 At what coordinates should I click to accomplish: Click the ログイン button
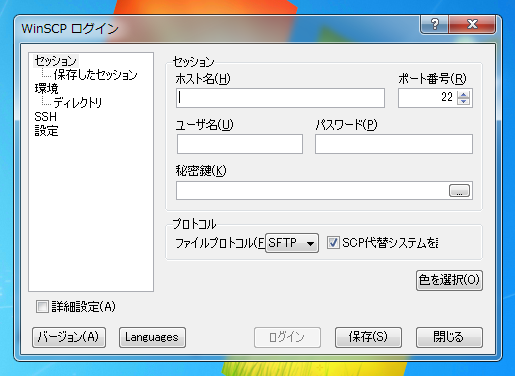[x=287, y=337]
